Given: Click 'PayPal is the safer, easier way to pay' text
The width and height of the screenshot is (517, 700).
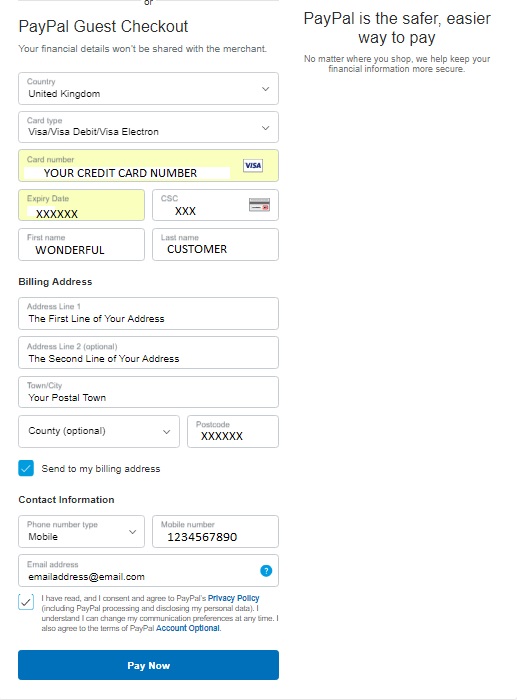Looking at the screenshot, I should [x=397, y=28].
